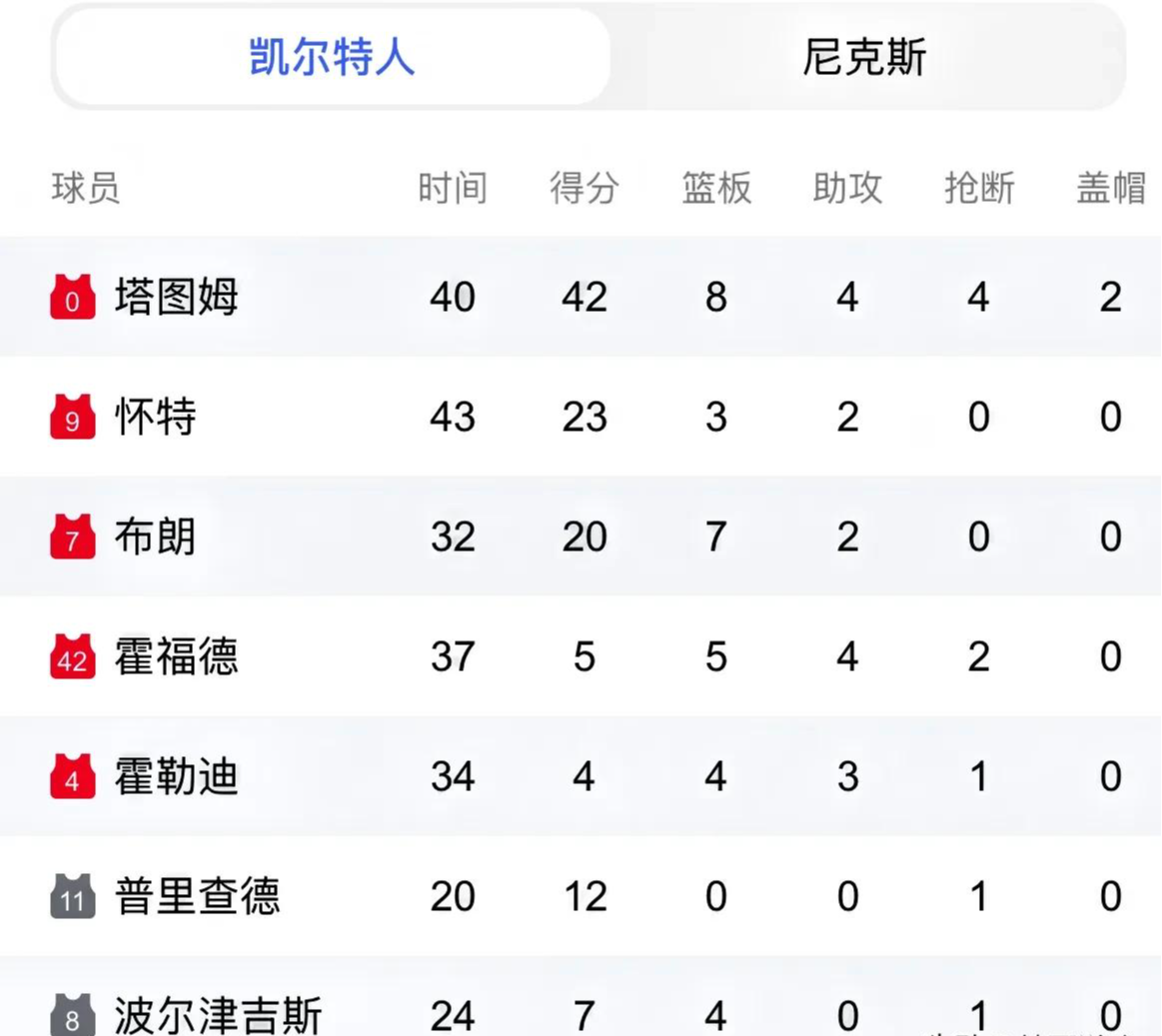
Task: Click 怀特's red number 9 jersey icon
Action: [73, 417]
